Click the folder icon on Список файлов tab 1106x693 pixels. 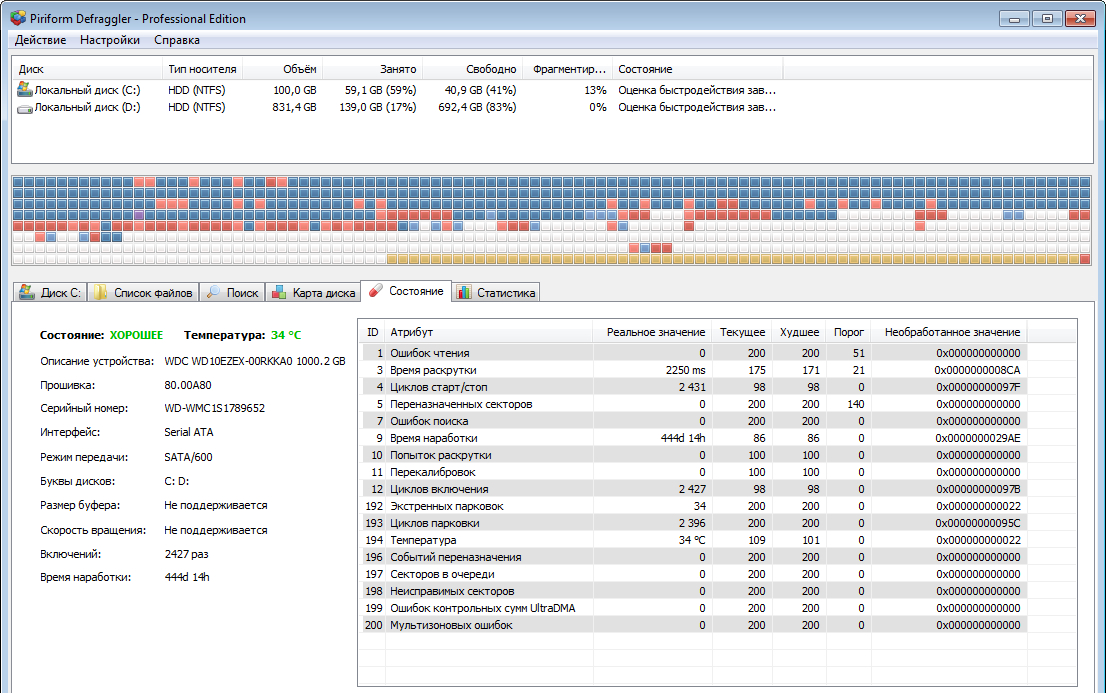point(100,291)
